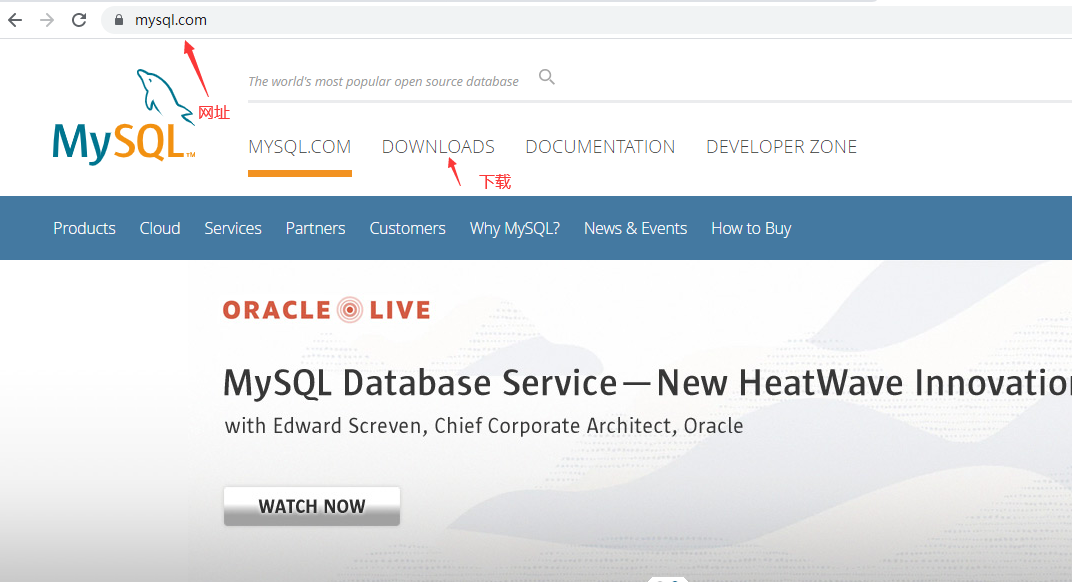
Task: Click the MySQL dolphin logo
Action: [x=124, y=117]
